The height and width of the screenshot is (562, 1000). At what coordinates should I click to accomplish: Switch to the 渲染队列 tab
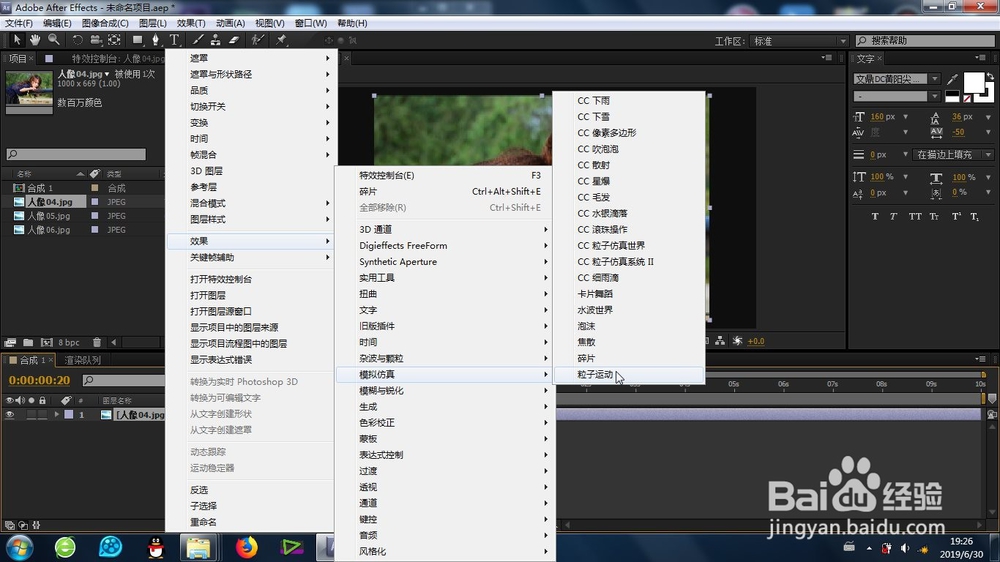83,360
